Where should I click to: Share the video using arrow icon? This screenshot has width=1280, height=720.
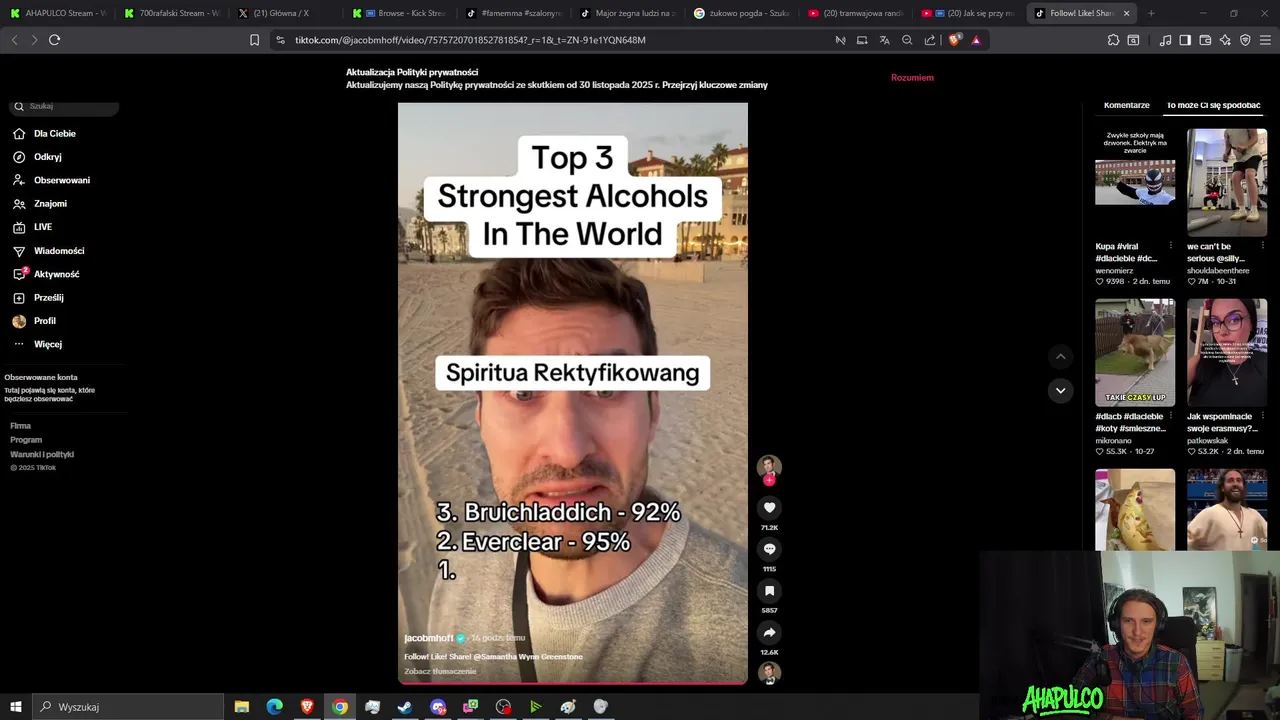click(x=769, y=633)
